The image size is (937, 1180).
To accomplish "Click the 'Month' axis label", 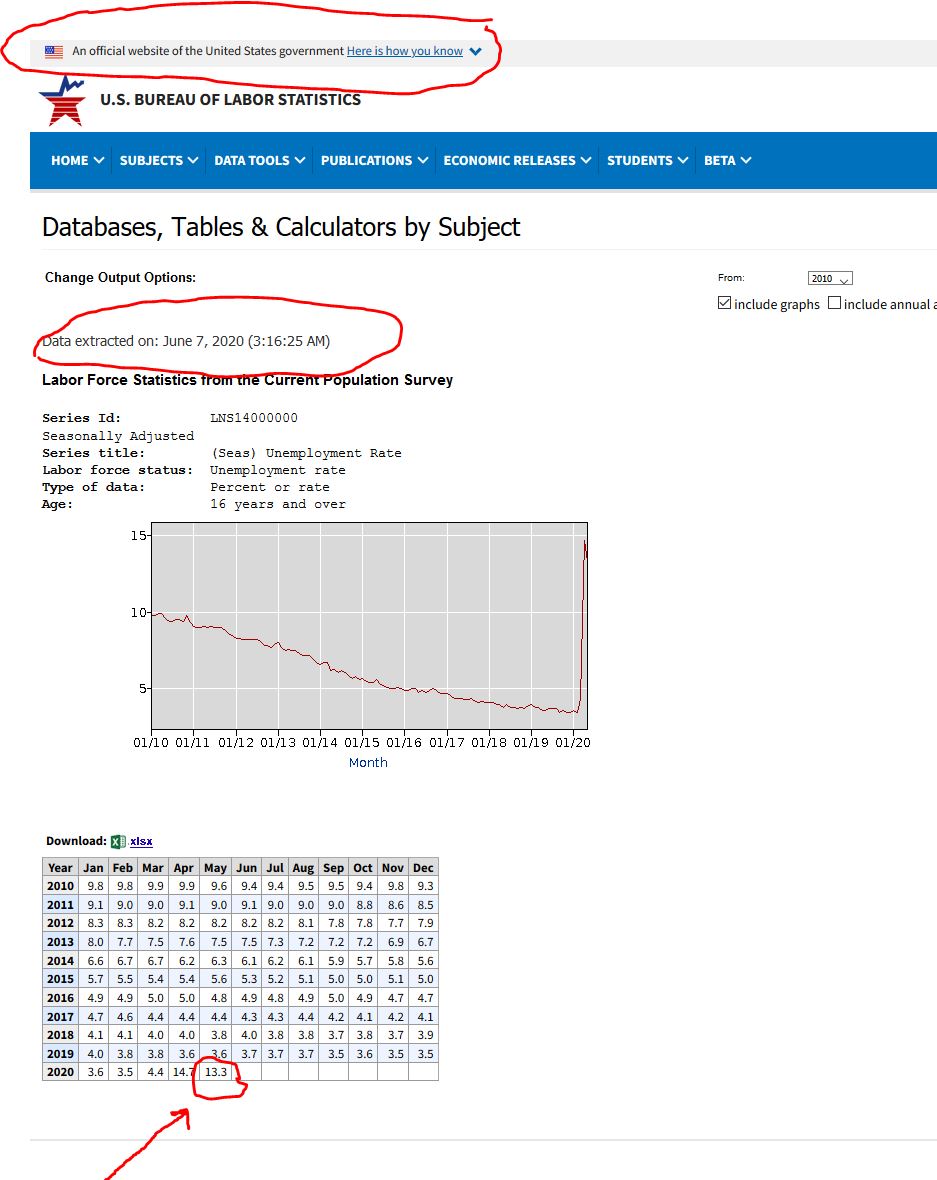I will (x=368, y=762).
